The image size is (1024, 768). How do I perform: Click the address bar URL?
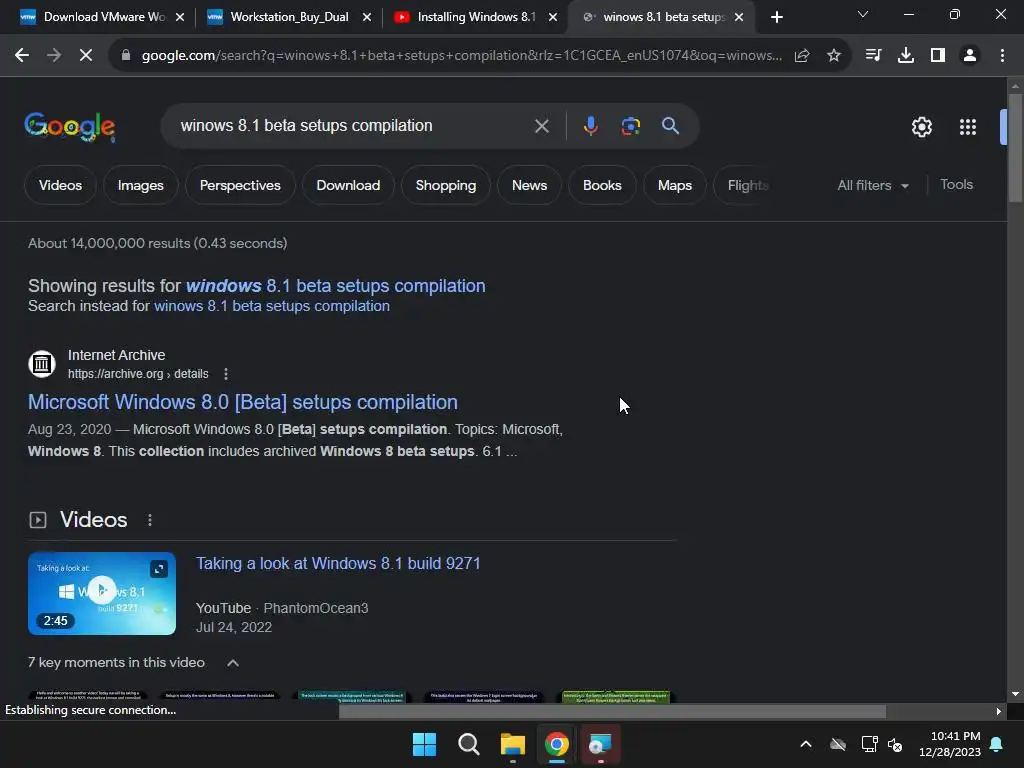point(462,56)
